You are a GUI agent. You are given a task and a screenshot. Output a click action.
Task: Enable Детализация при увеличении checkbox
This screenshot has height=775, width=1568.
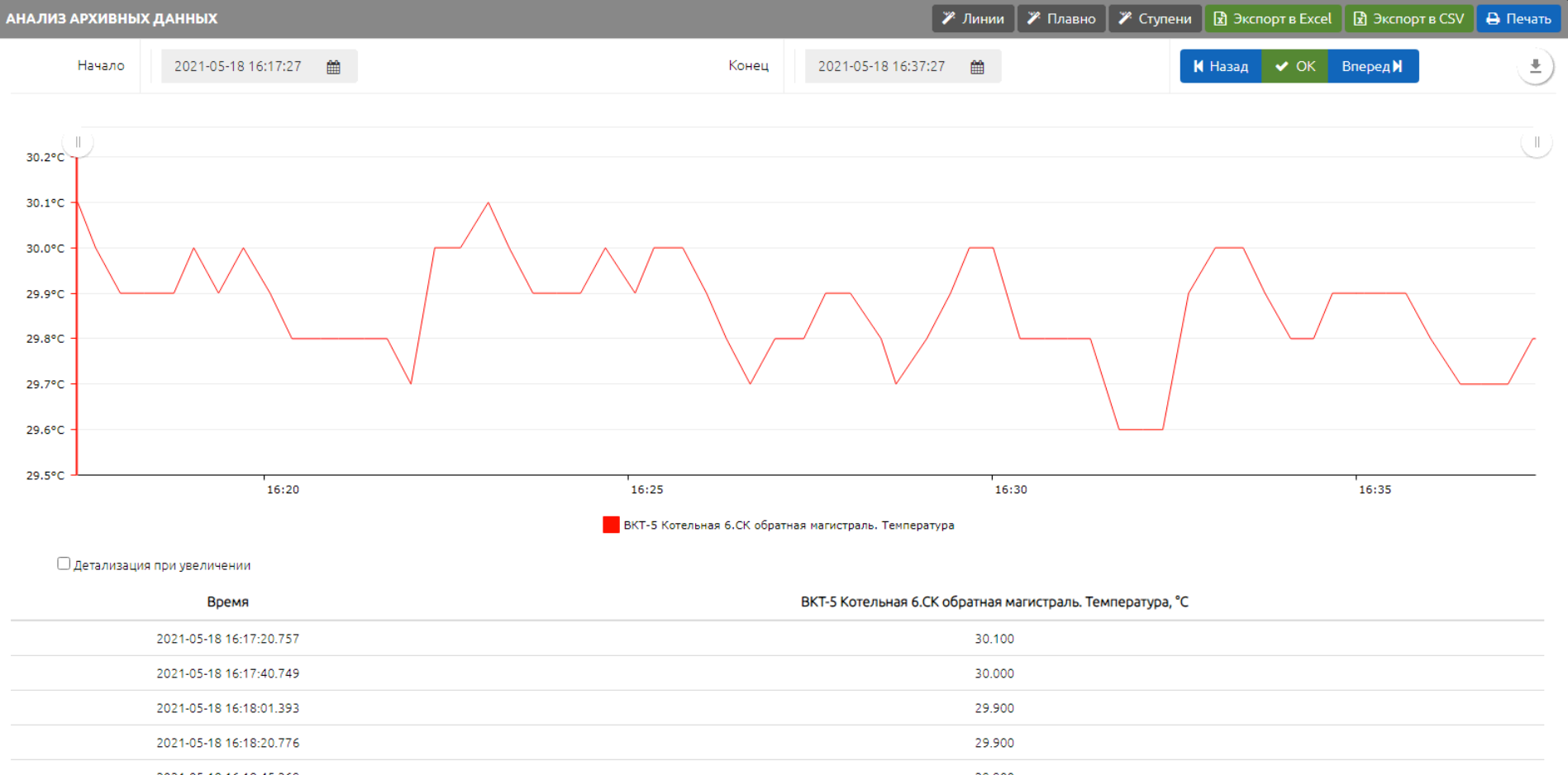coord(64,563)
